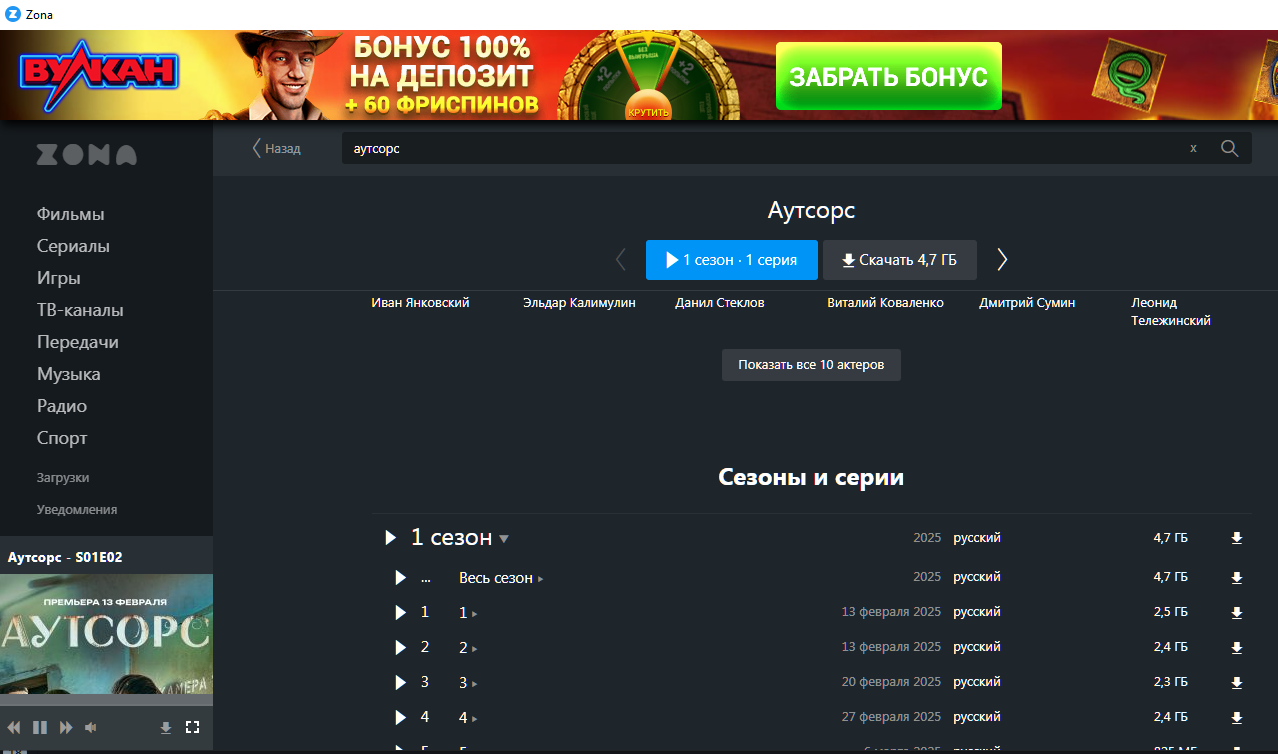Open ТВ-каналы in the sidebar
Image resolution: width=1278 pixels, height=754 pixels.
80,310
